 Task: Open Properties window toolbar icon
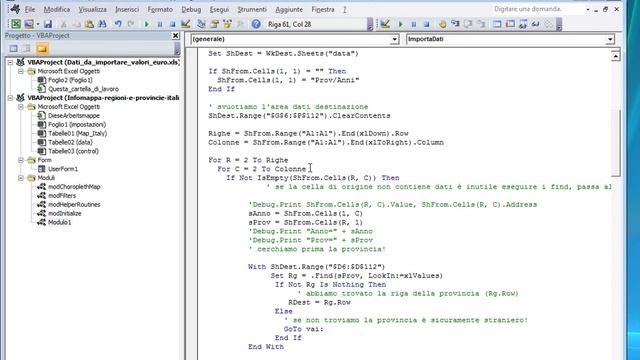[x=214, y=24]
